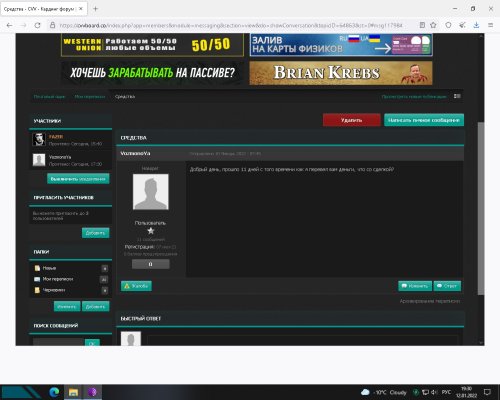The height and width of the screenshot is (400, 500).
Task: Open the Мои переписки folder
Action: 58,279
